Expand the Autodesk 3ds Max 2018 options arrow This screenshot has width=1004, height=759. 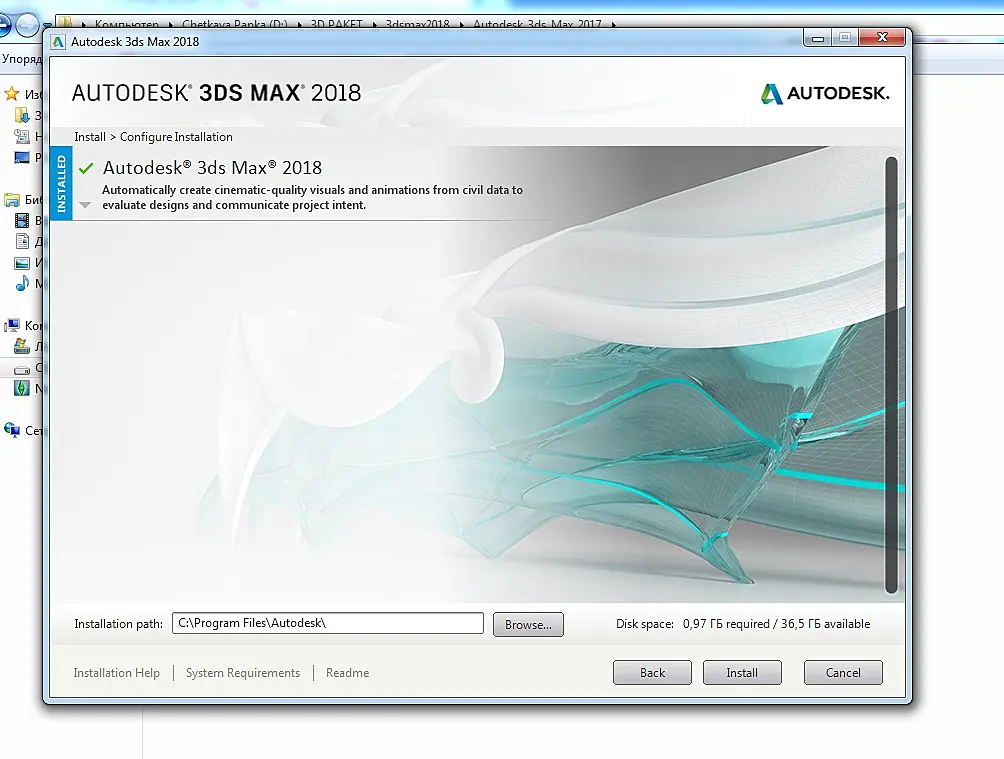[85, 205]
